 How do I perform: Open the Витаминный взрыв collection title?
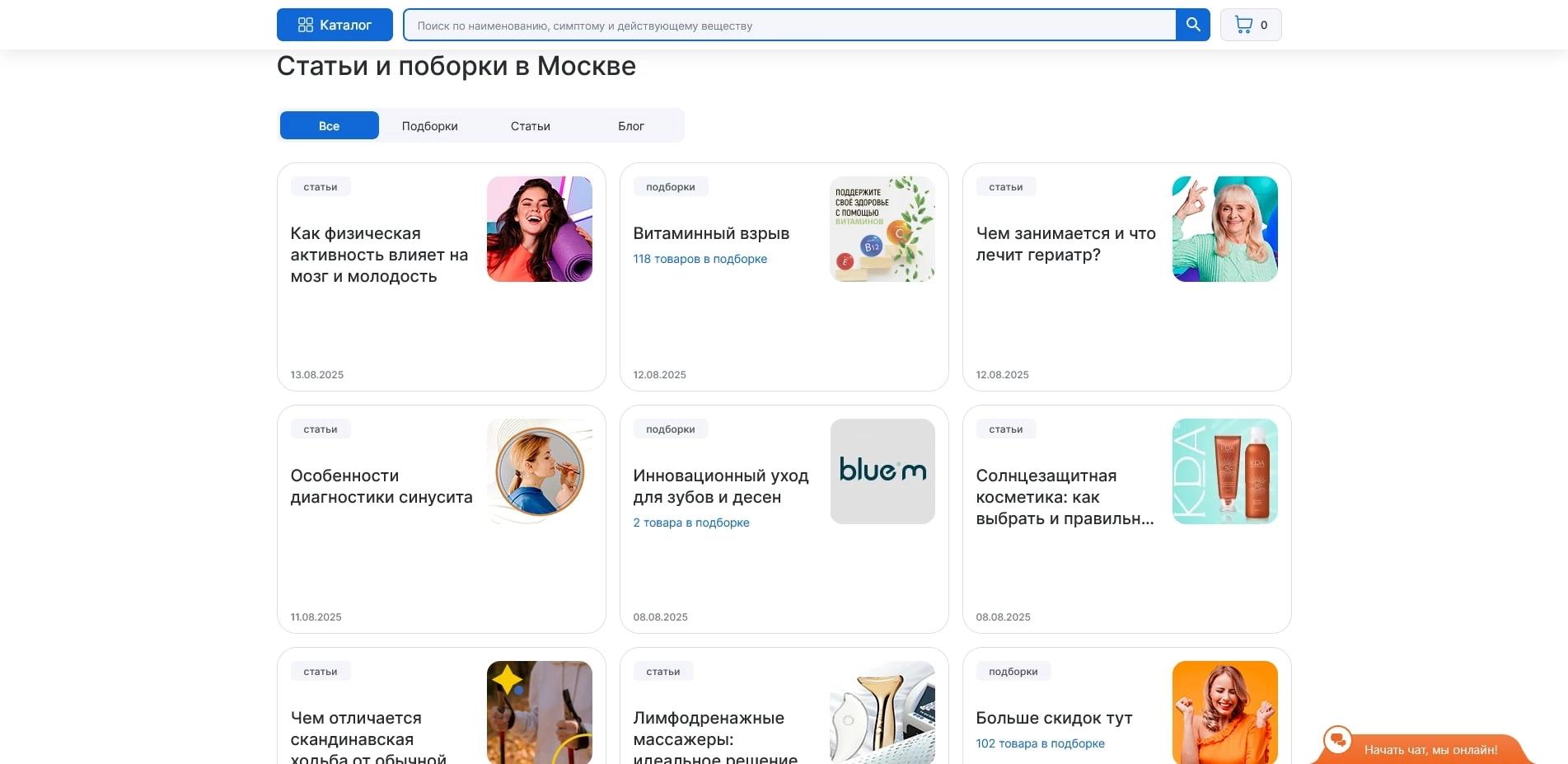pos(711,234)
